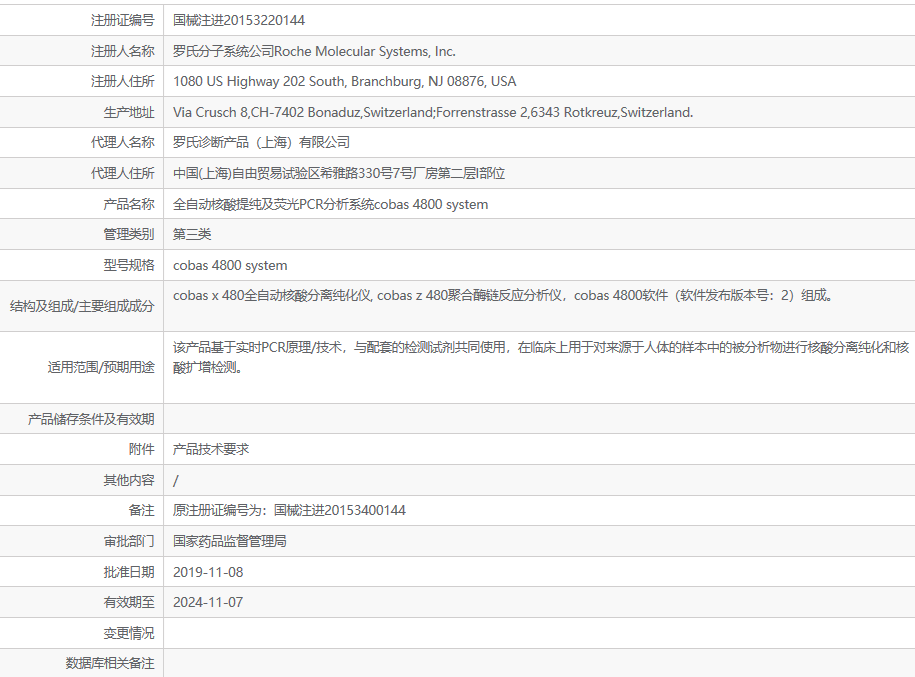Click the management class value 第三类

(x=192, y=235)
